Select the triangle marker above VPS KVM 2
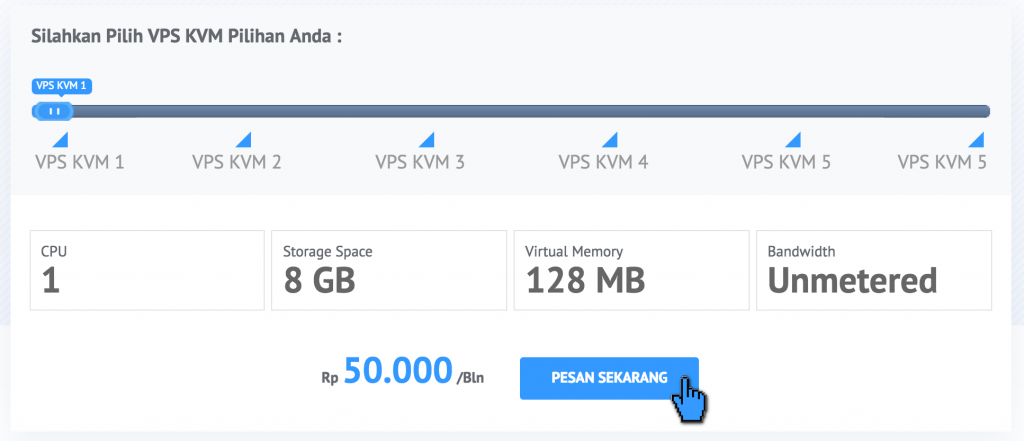 click(x=244, y=139)
